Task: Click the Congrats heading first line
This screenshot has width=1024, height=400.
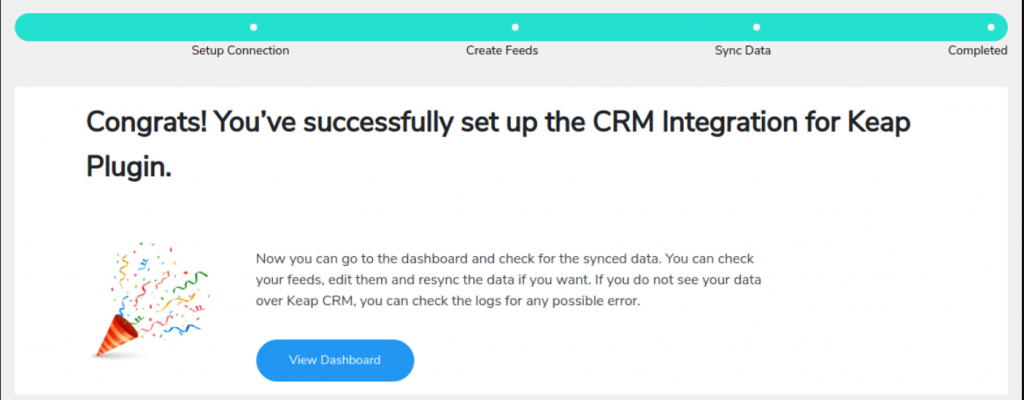Action: click(498, 124)
